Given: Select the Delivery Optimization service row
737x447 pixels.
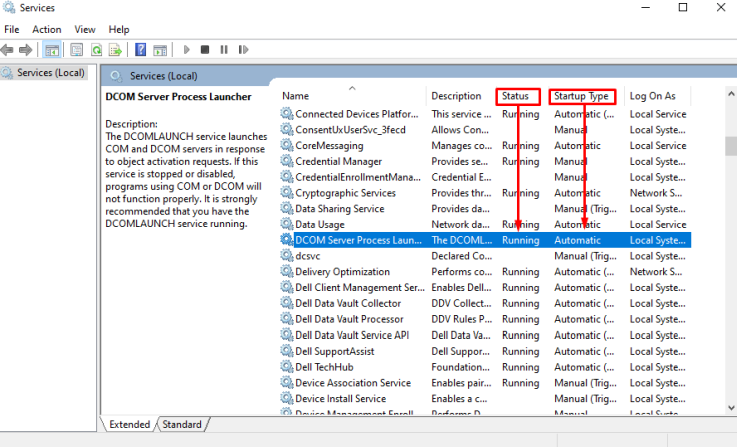Looking at the screenshot, I should coord(342,272).
